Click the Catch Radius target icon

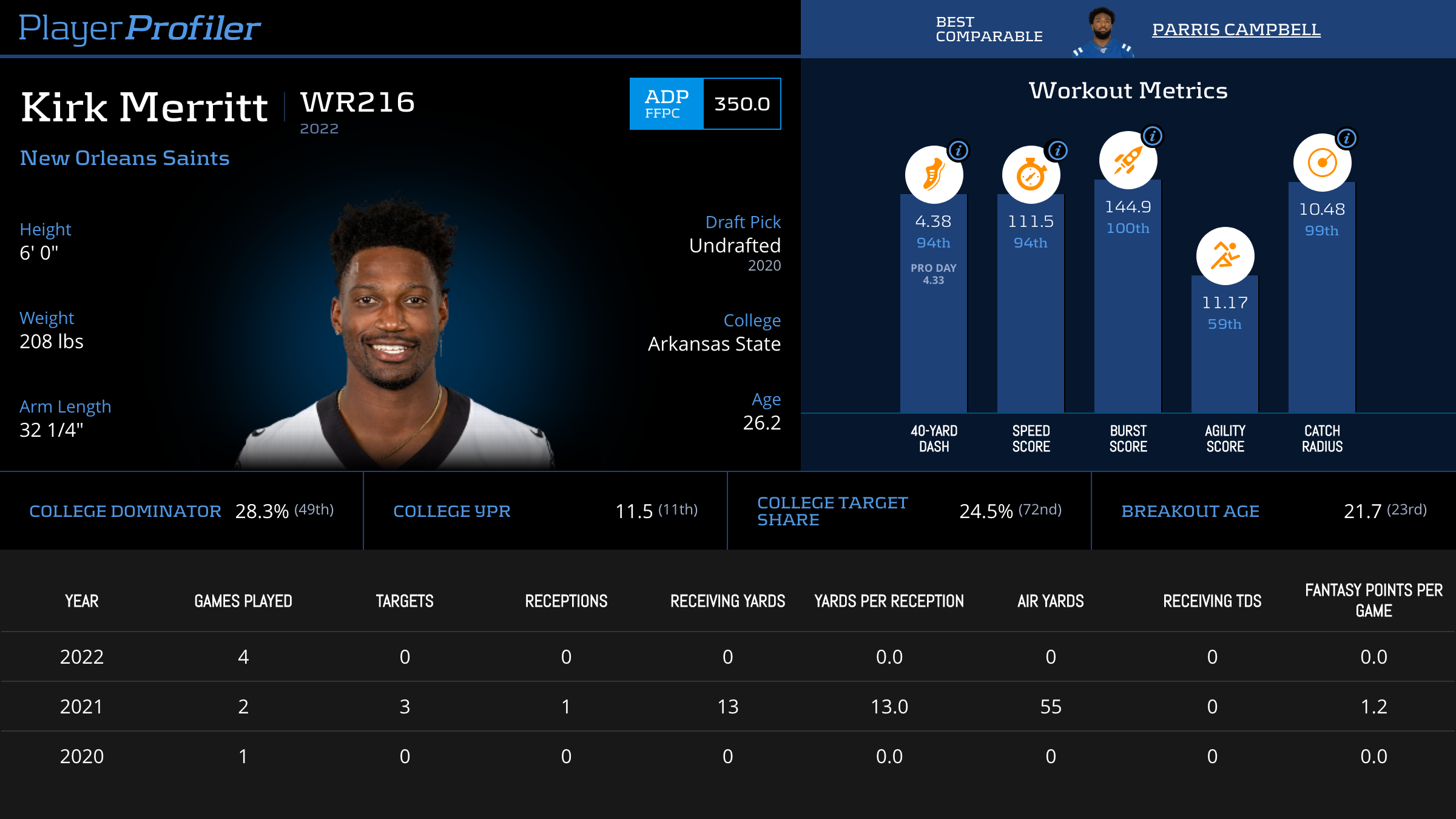1322,163
